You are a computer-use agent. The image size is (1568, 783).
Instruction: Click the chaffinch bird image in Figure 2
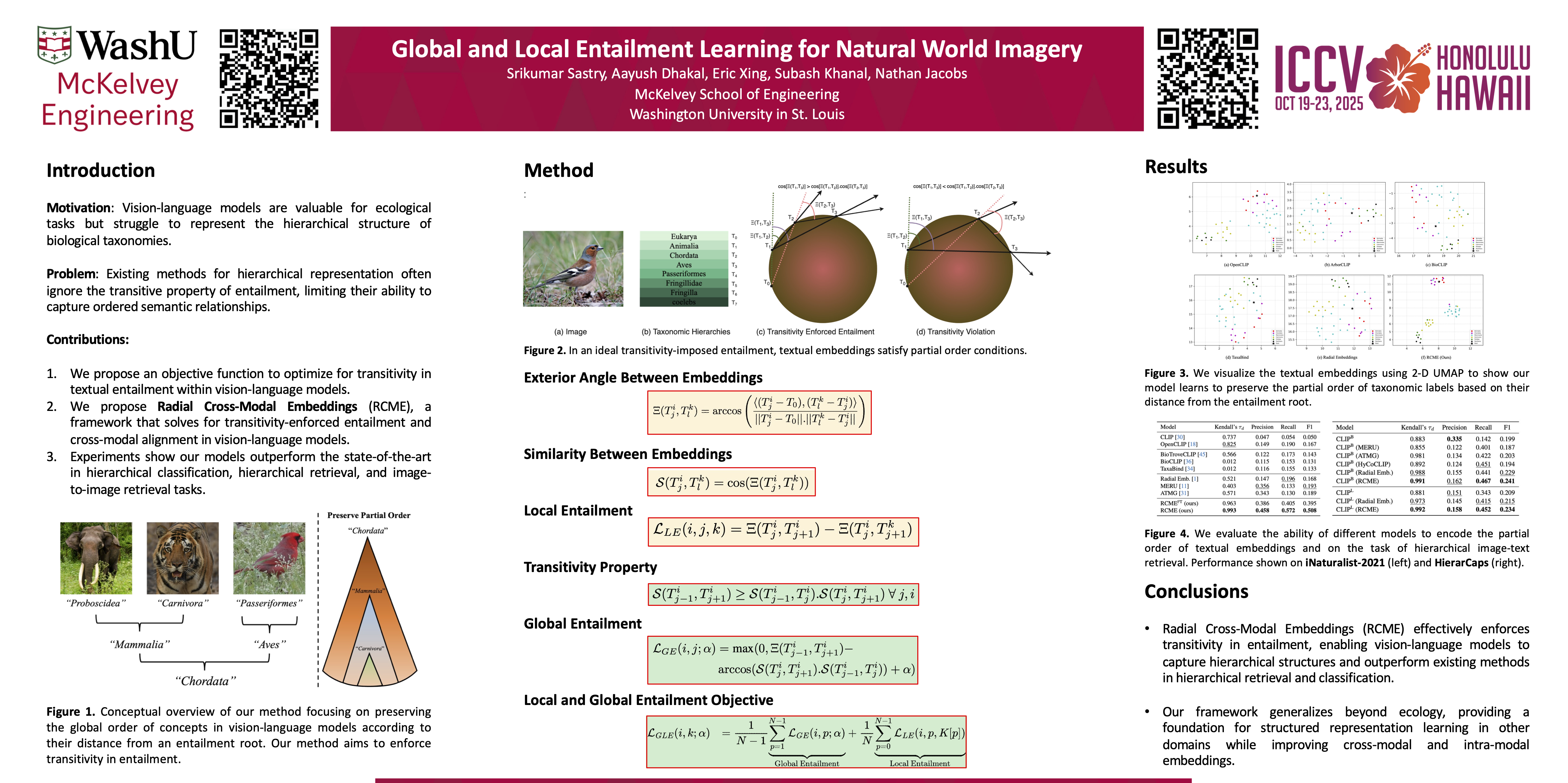[x=573, y=268]
